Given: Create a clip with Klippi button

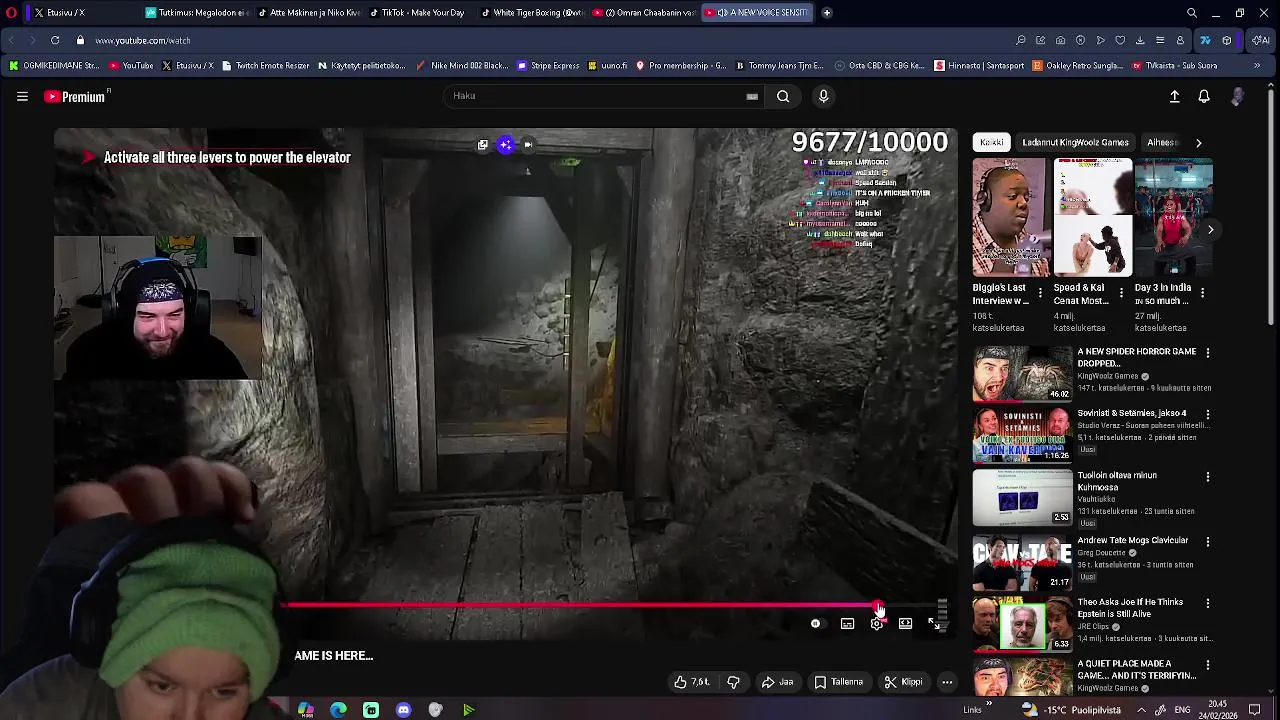Looking at the screenshot, I should (x=903, y=682).
